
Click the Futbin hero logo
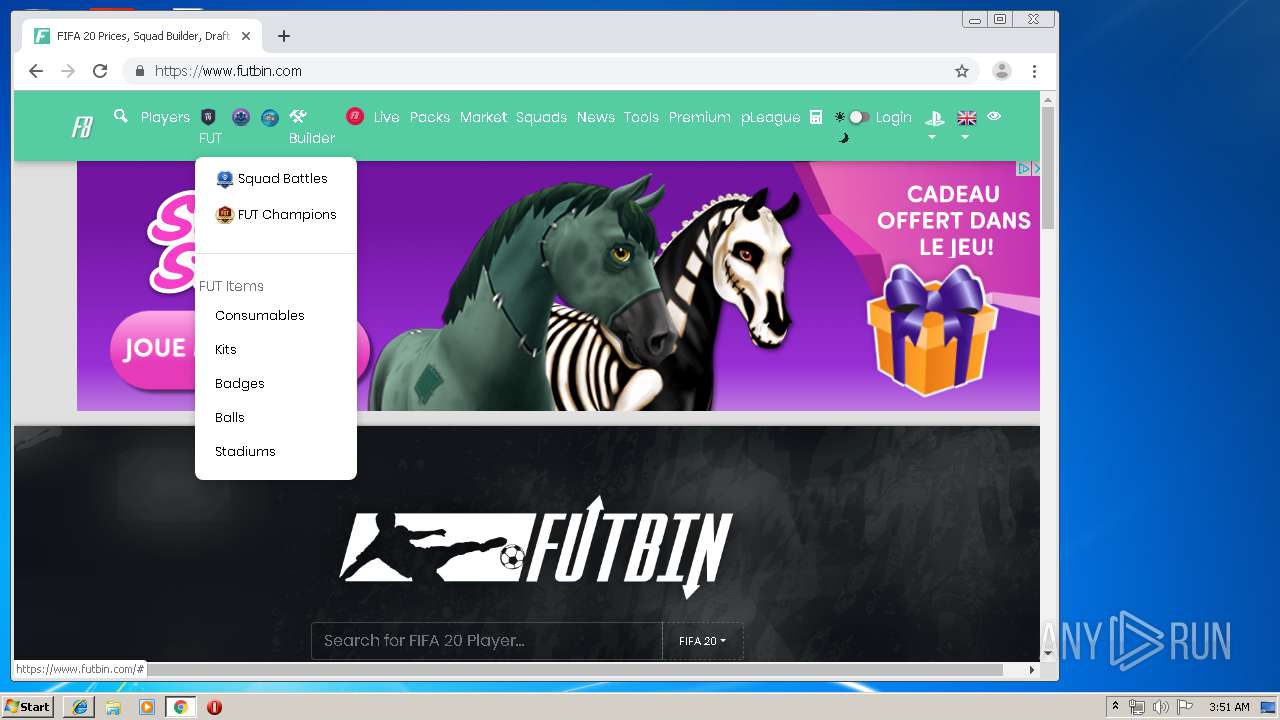tap(536, 547)
